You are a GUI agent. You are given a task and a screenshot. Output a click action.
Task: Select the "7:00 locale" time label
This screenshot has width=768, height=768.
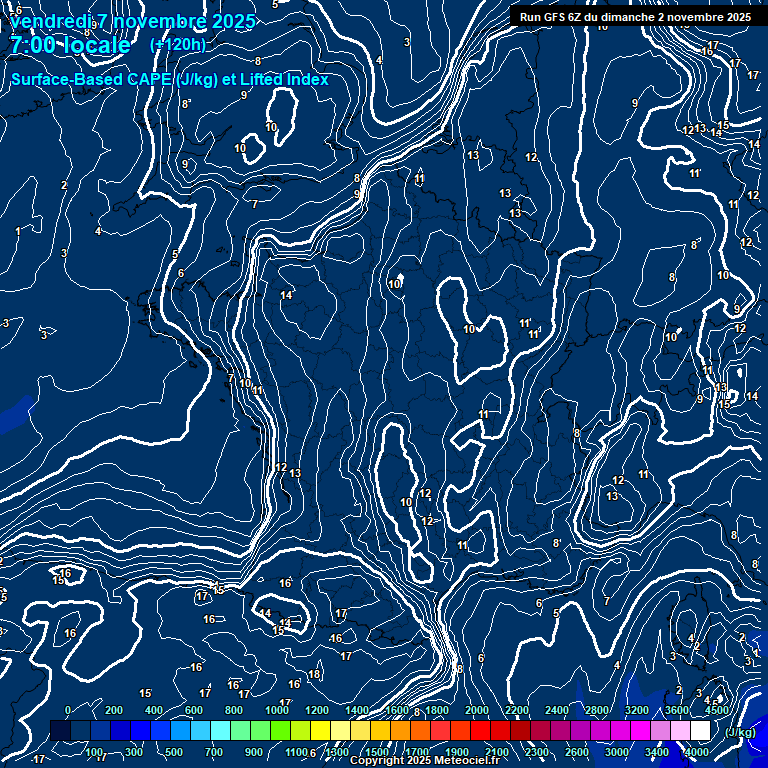point(70,45)
